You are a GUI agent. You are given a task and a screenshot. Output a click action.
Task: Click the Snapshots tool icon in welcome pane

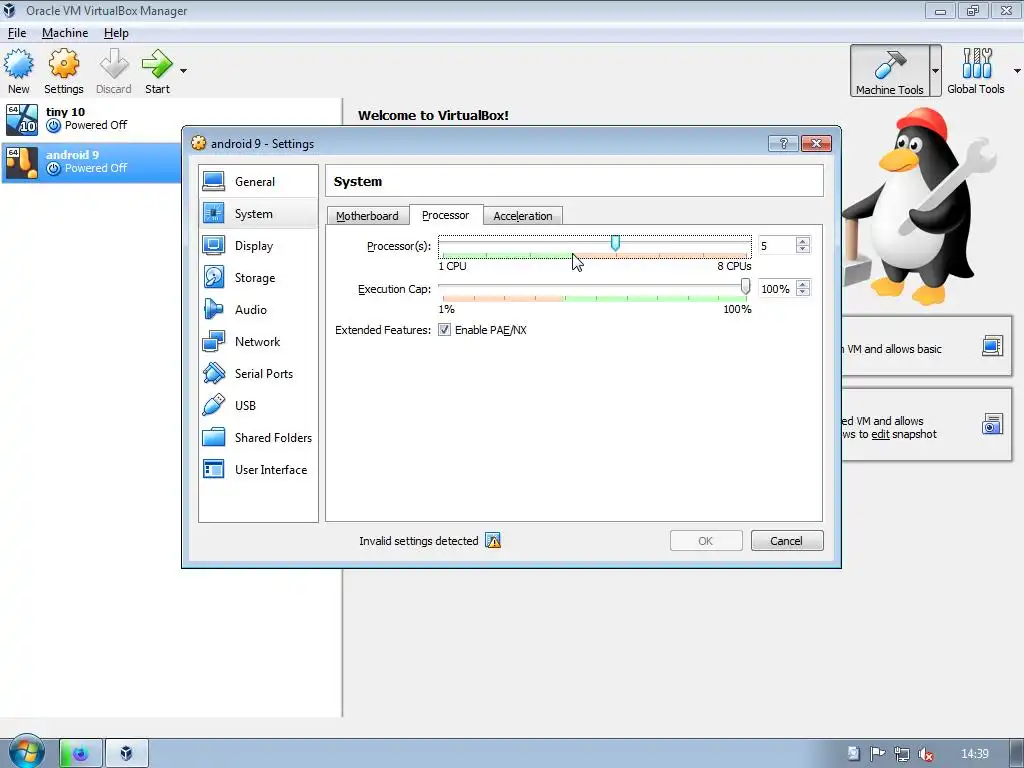click(992, 424)
